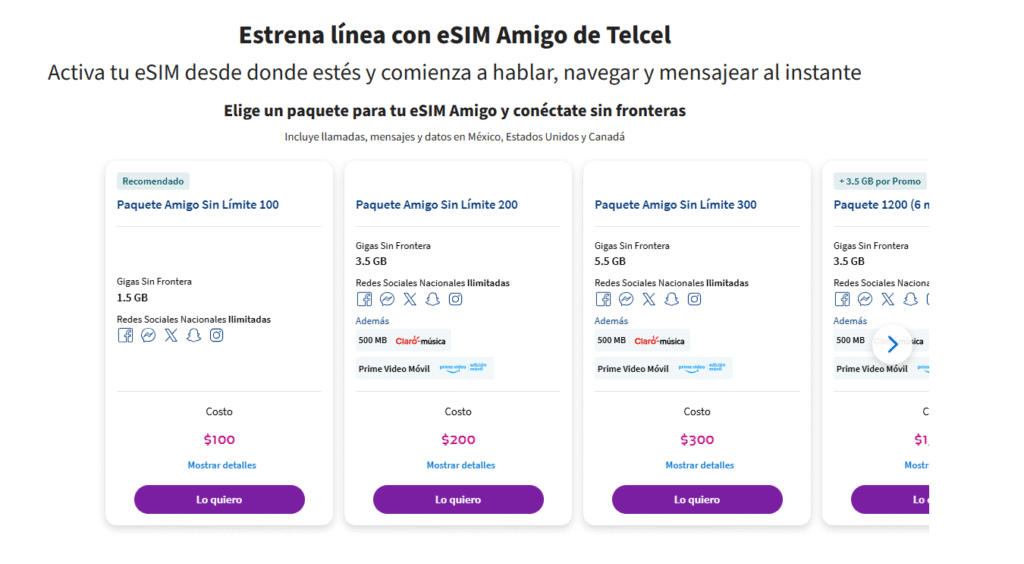Image resolution: width=1024 pixels, height=564 pixels.
Task: Click Messenger icon in Paquete 1200 card
Action: click(x=865, y=299)
